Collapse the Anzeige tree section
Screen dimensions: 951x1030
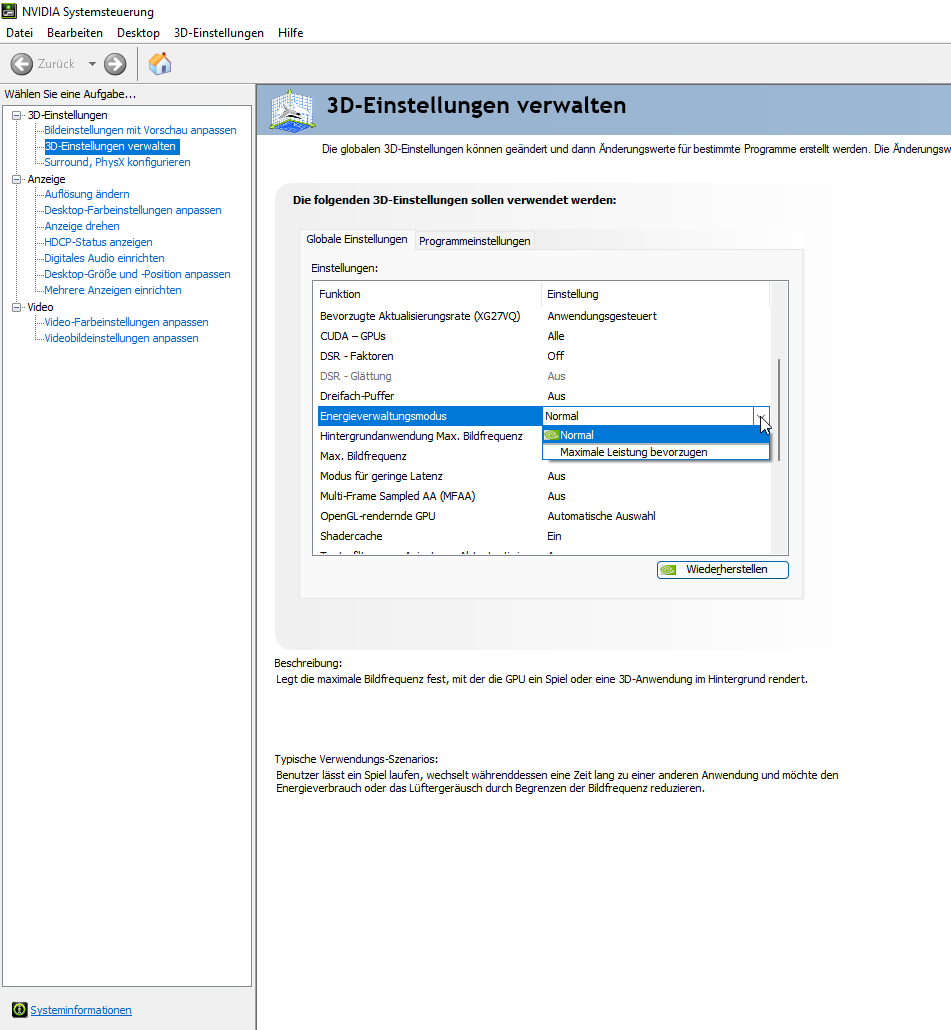click(x=14, y=178)
